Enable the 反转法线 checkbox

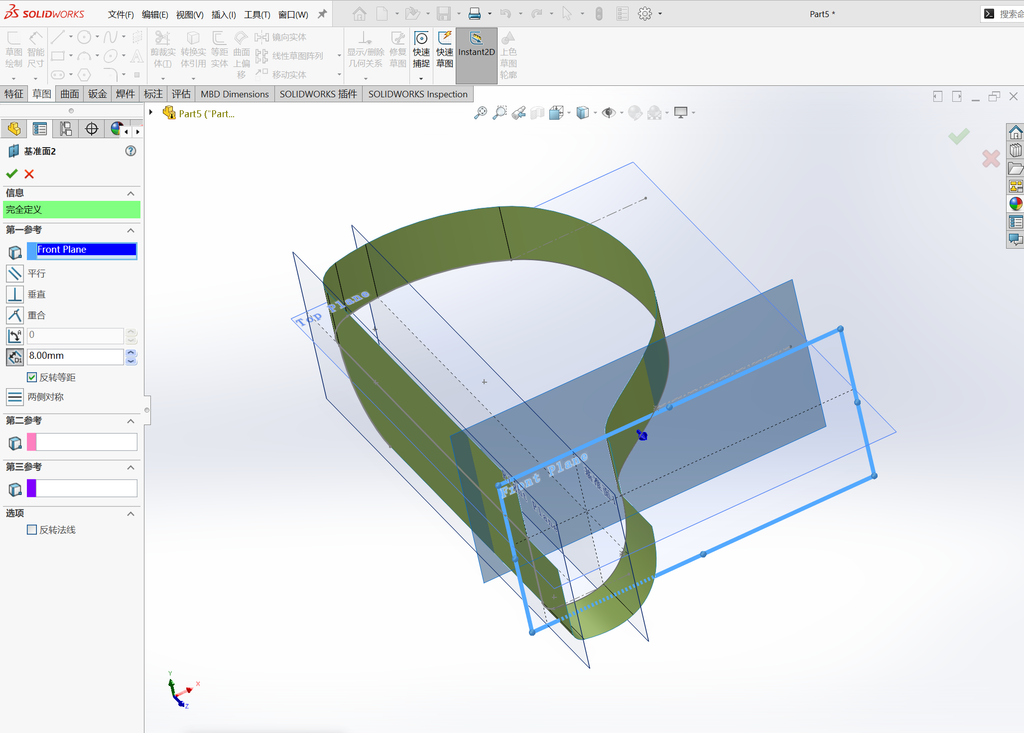[31, 530]
